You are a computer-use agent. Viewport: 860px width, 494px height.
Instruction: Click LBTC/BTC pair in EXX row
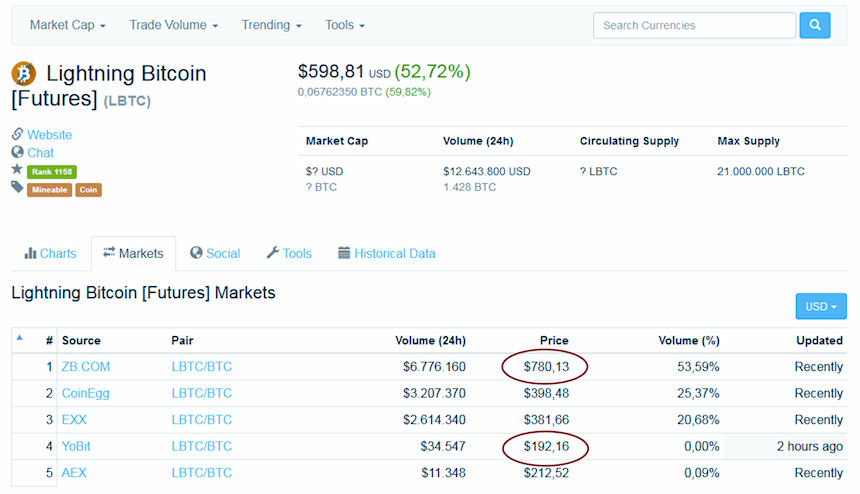tap(202, 420)
